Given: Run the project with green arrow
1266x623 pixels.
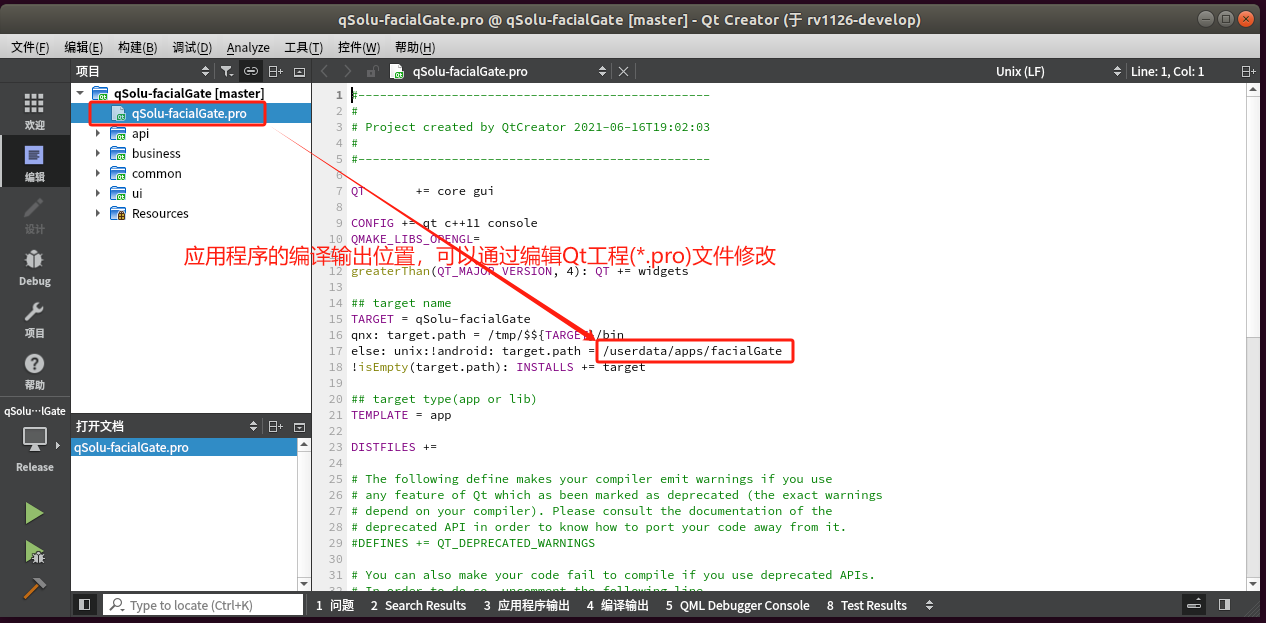Looking at the screenshot, I should pyautogui.click(x=34, y=513).
